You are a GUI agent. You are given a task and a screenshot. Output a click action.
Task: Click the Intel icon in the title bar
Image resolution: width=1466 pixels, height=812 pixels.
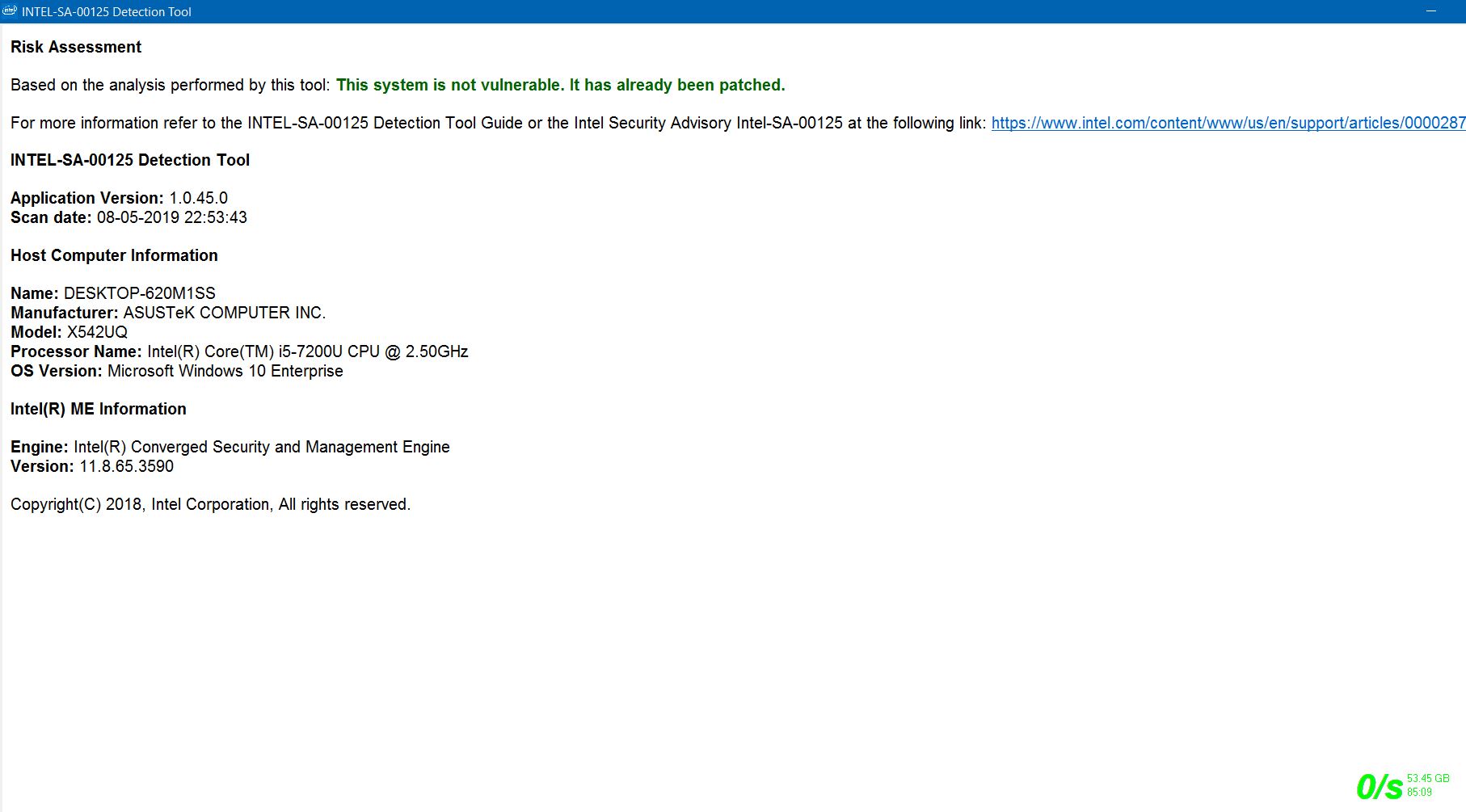click(10, 11)
